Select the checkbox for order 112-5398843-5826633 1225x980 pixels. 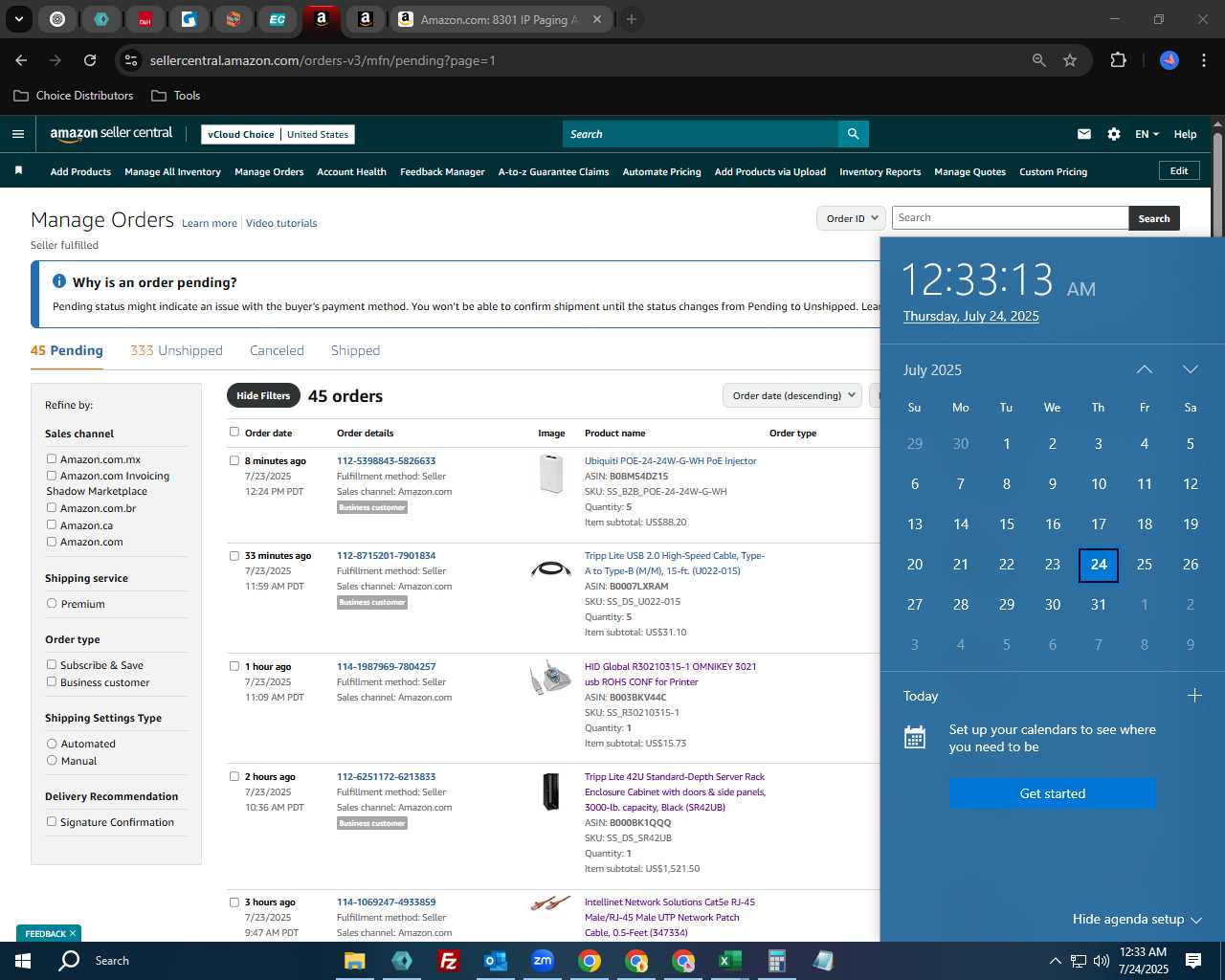pyautogui.click(x=234, y=461)
